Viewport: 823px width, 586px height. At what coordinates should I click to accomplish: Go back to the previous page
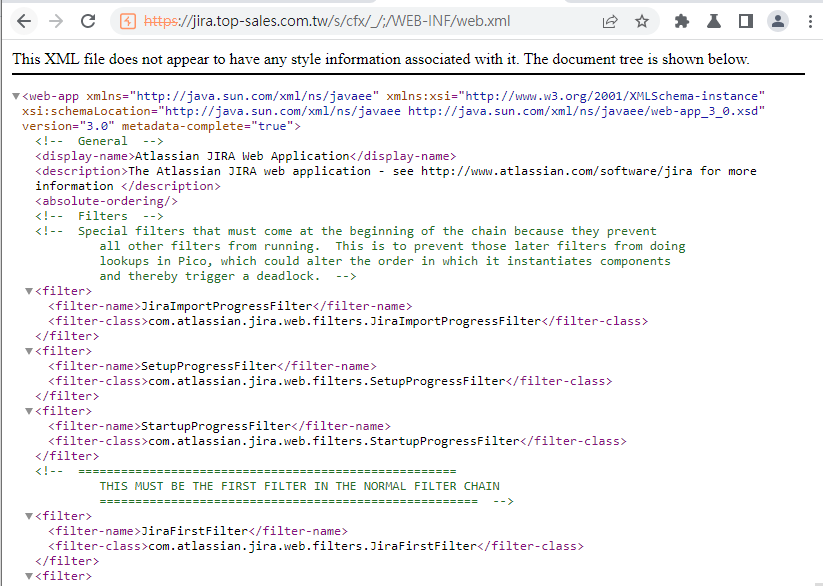[24, 22]
